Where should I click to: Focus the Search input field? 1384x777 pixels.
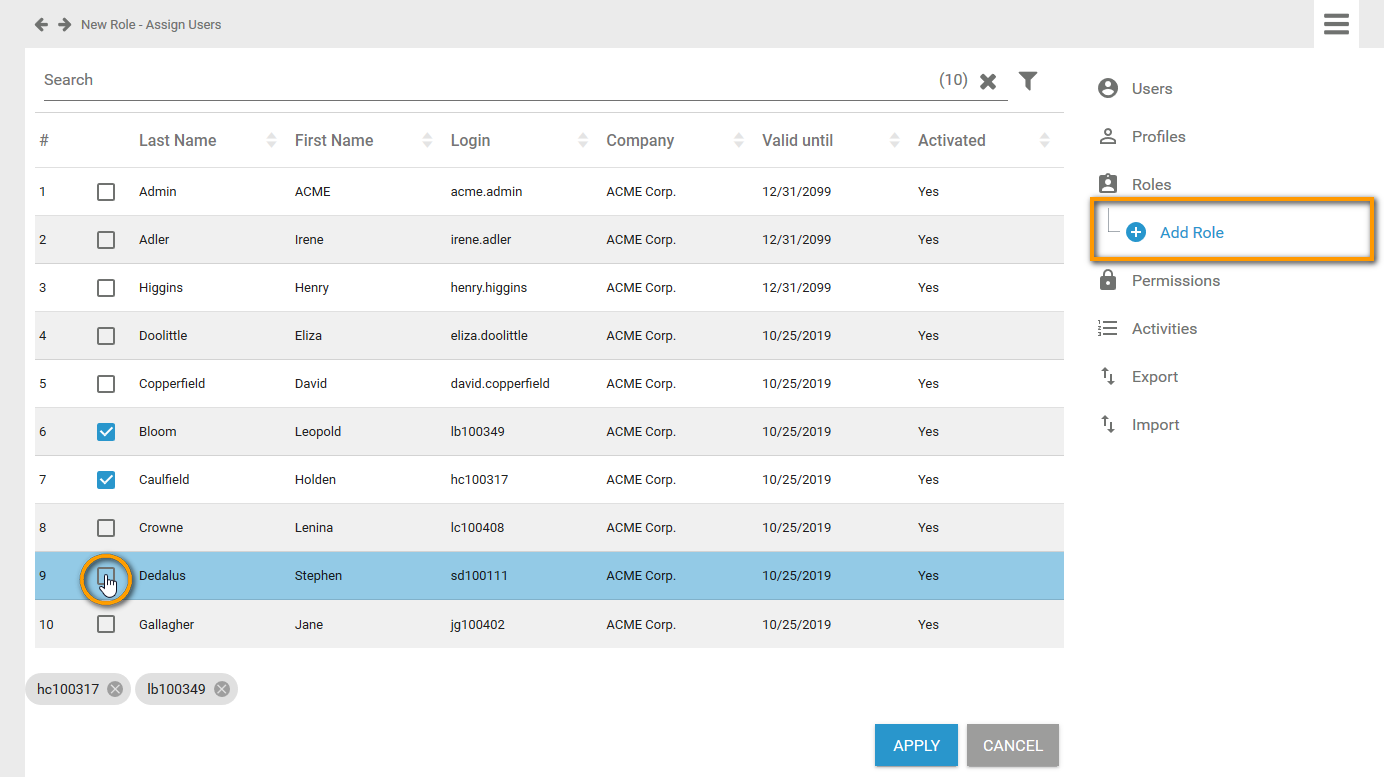pos(480,80)
